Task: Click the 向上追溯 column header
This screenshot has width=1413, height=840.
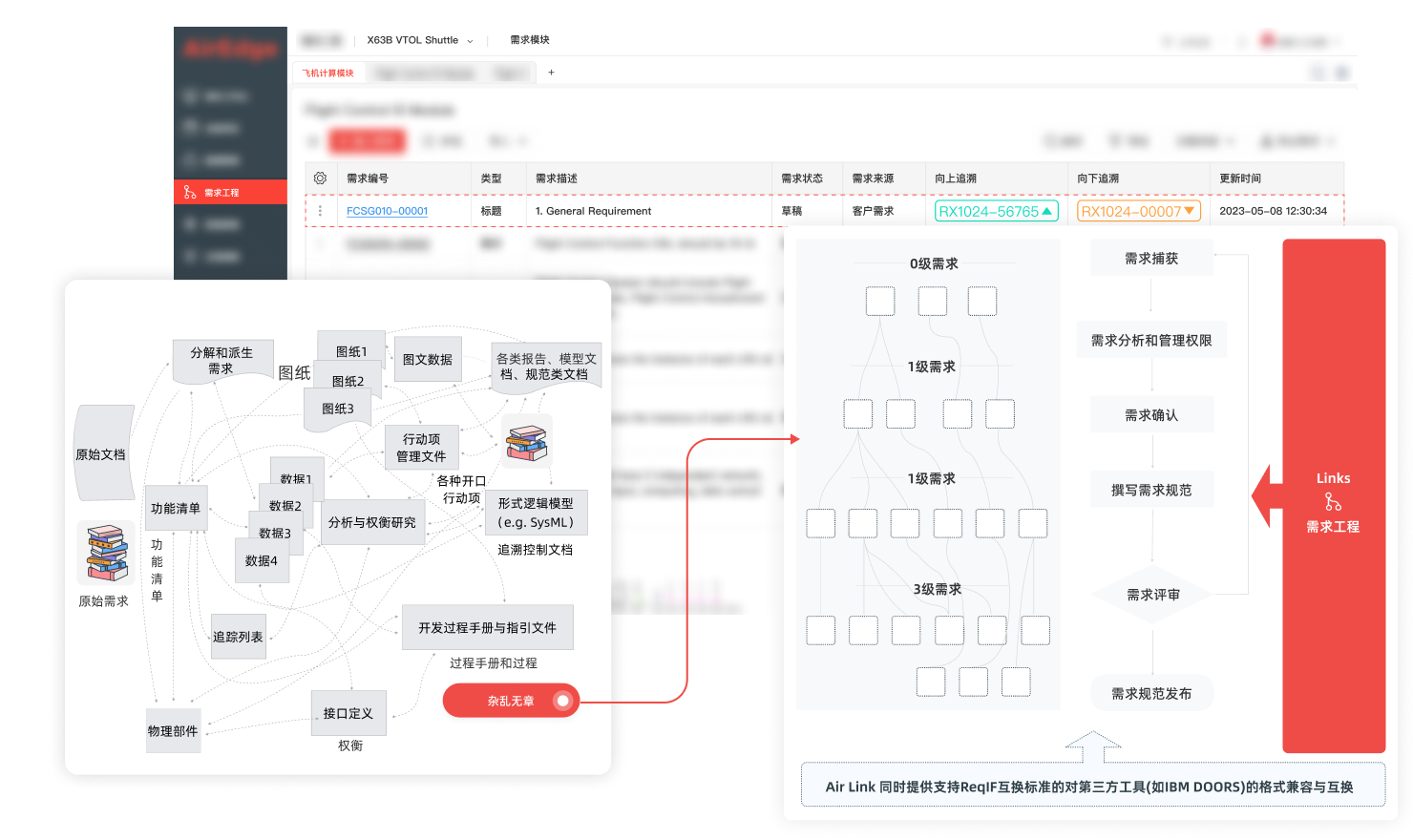Action: 956,178
